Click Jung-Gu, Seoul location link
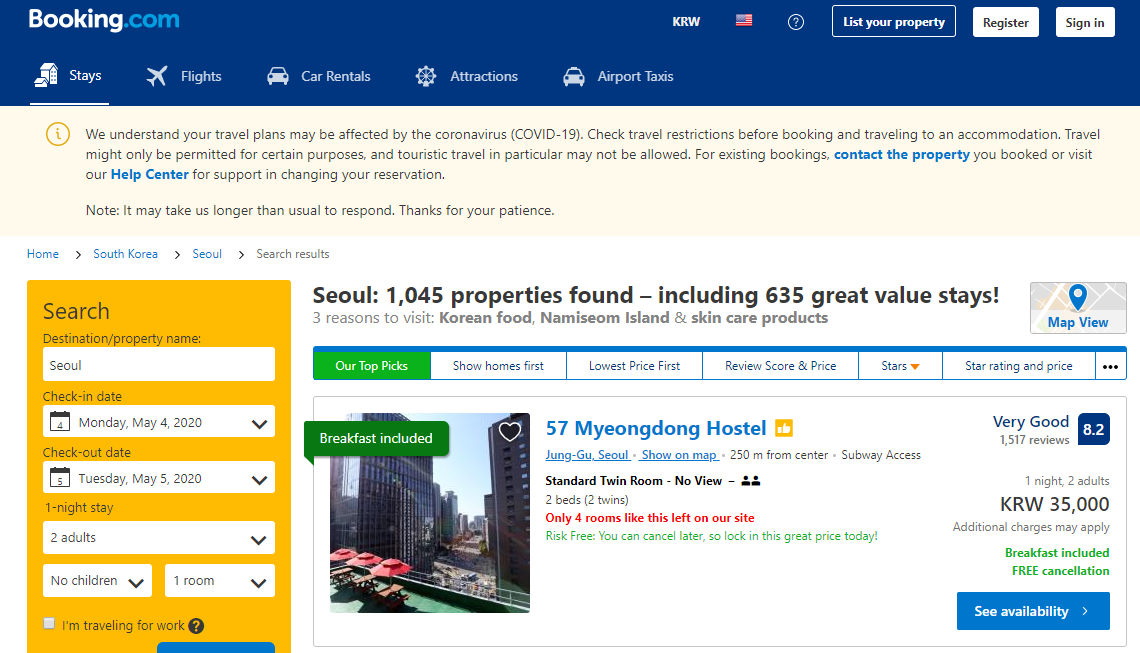This screenshot has width=1140, height=653. click(587, 454)
